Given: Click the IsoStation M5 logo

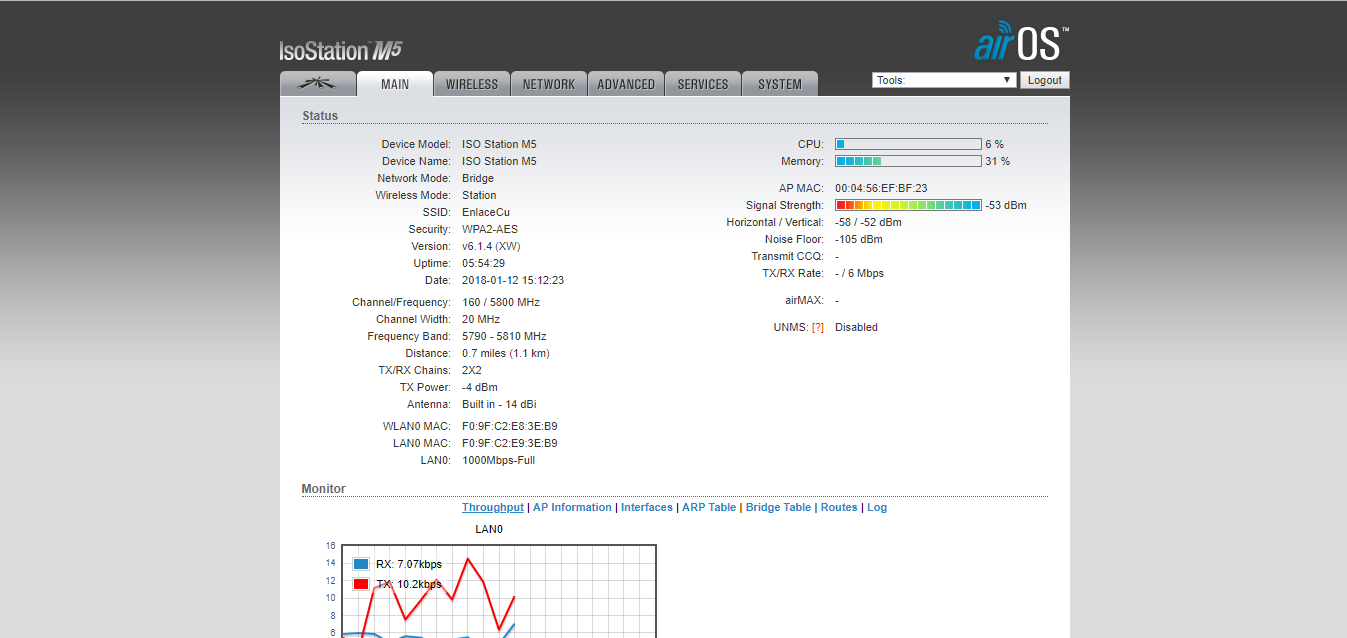Looking at the screenshot, I should click(340, 51).
